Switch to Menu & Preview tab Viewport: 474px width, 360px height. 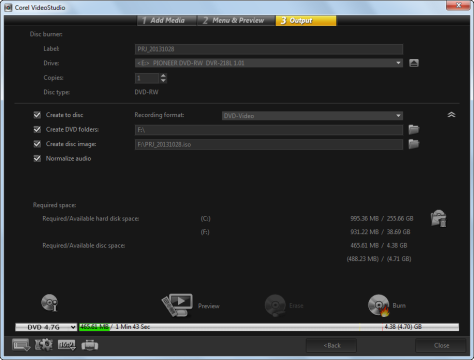tap(236, 20)
